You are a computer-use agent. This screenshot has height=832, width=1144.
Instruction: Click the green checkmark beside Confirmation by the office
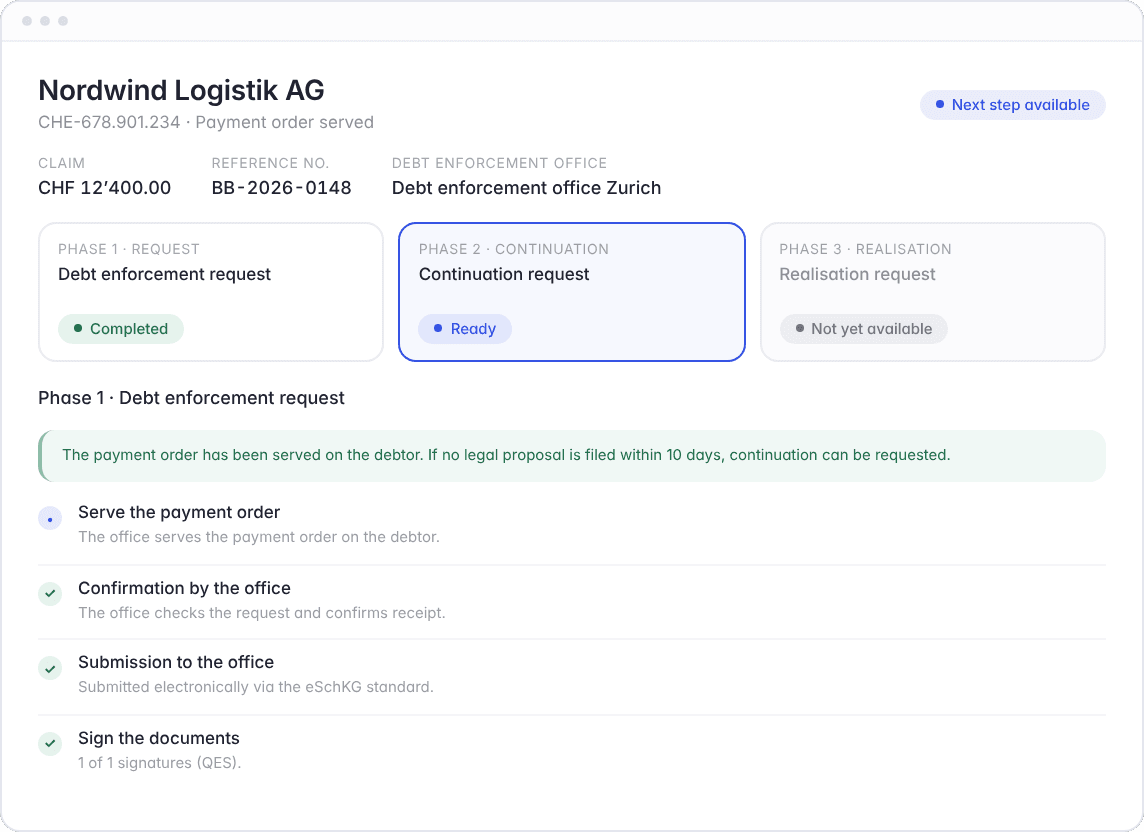coord(50,593)
